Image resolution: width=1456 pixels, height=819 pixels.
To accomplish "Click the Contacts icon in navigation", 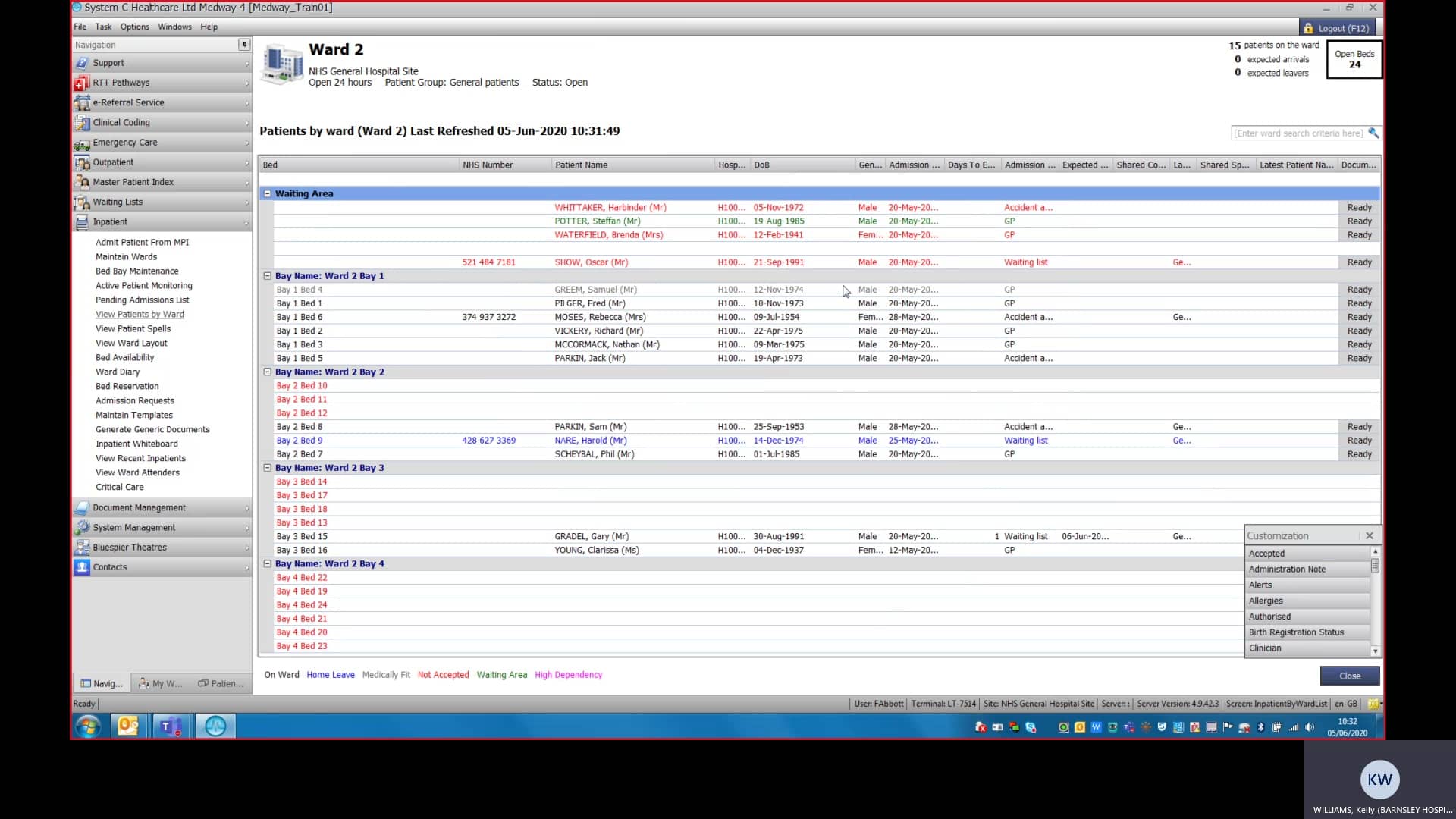I will [82, 567].
